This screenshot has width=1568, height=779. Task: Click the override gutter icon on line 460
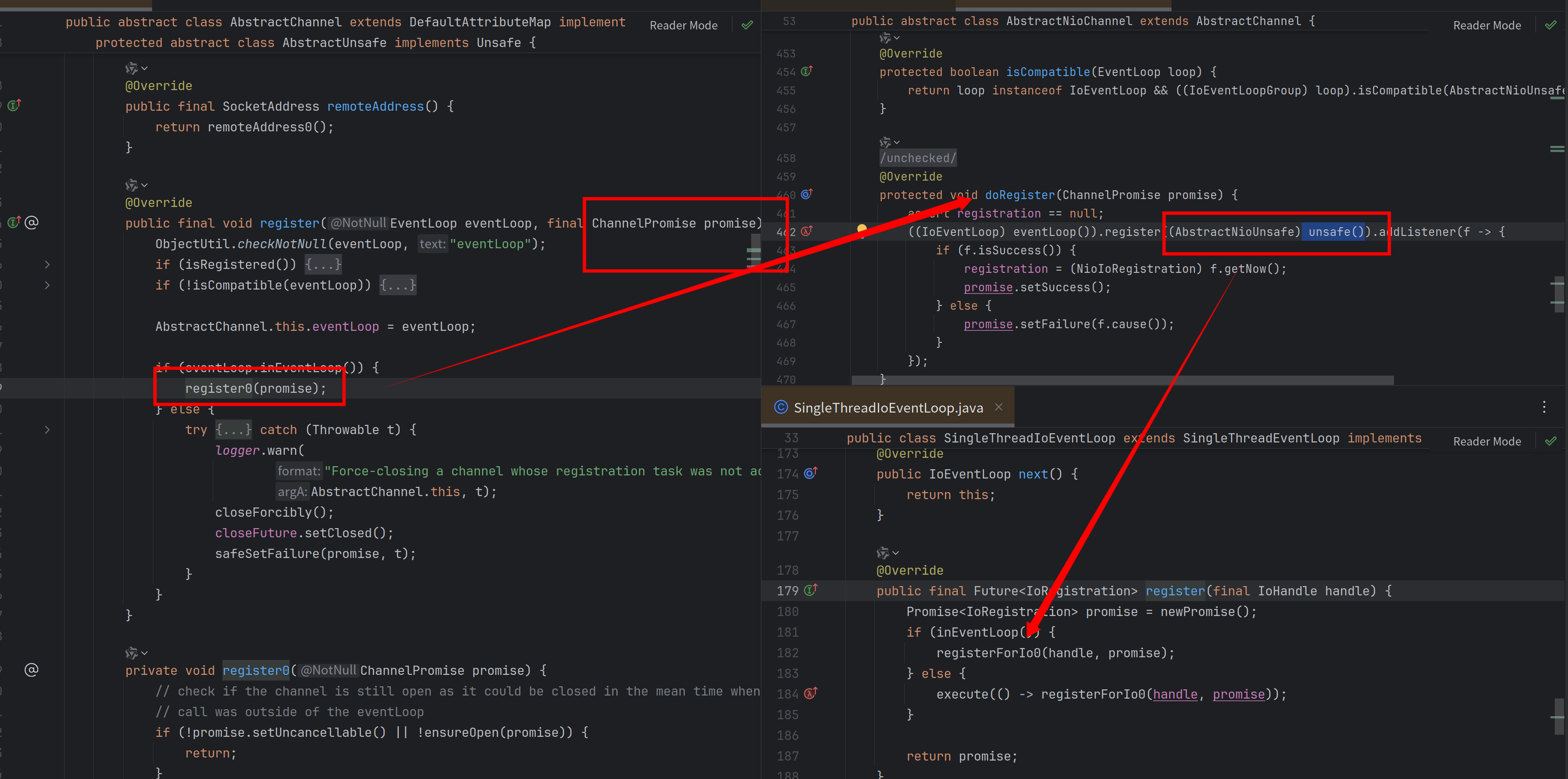pyautogui.click(x=807, y=194)
